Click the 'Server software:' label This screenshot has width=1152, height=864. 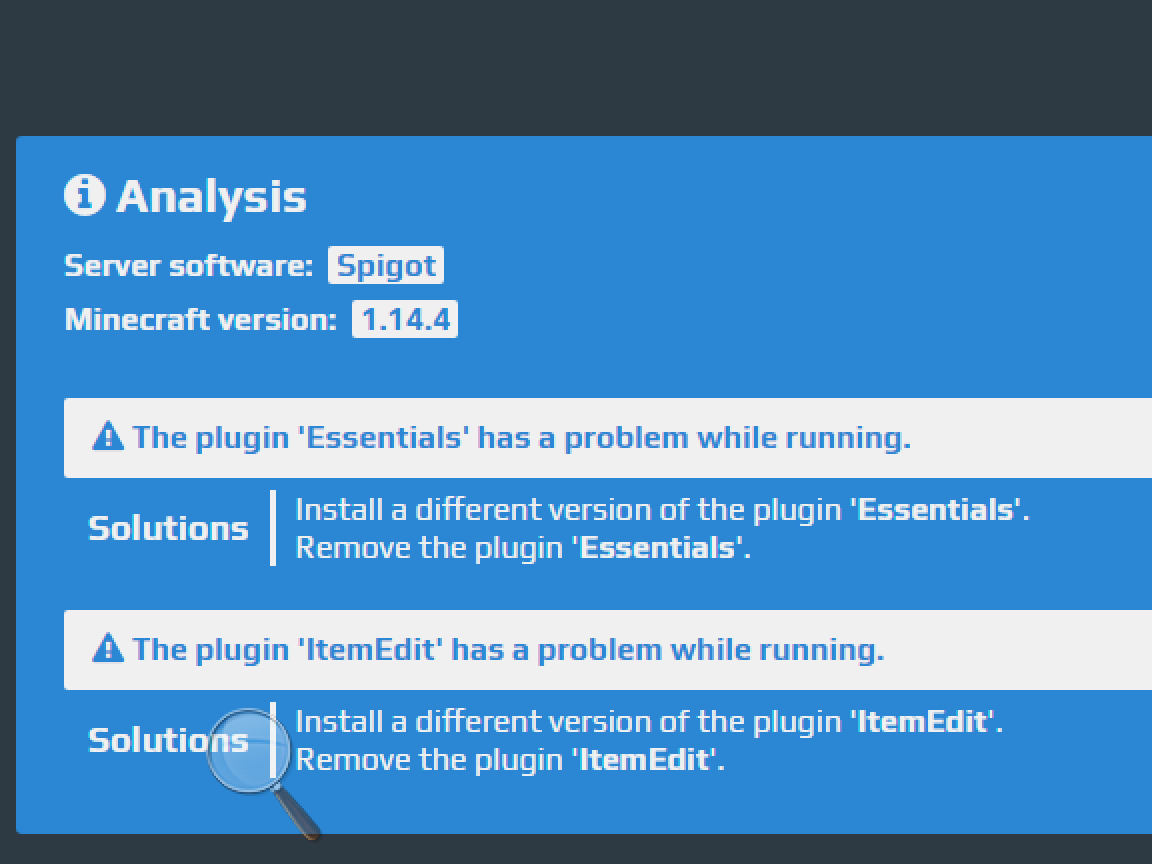pyautogui.click(x=189, y=265)
